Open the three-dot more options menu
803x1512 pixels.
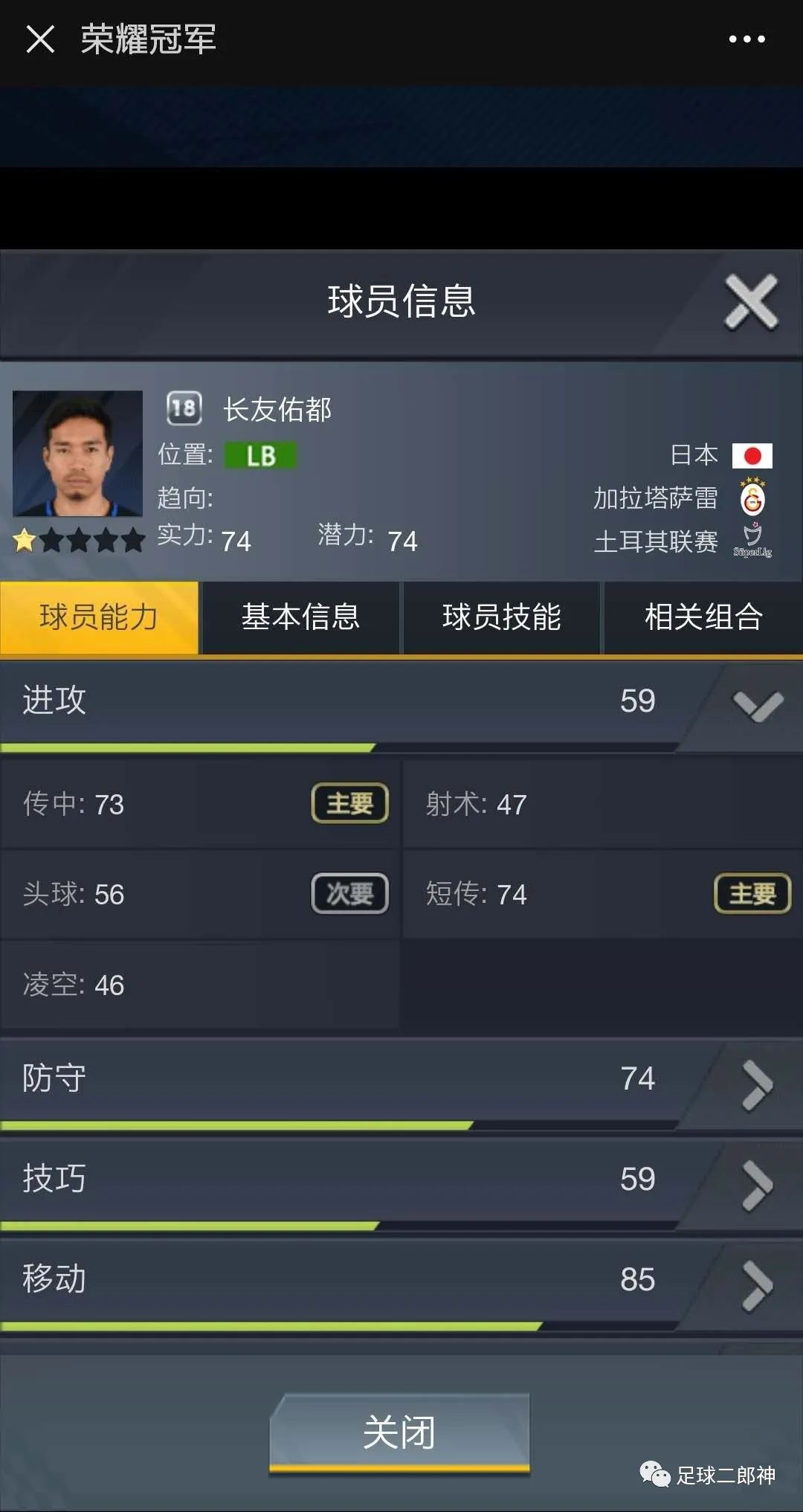click(746, 39)
